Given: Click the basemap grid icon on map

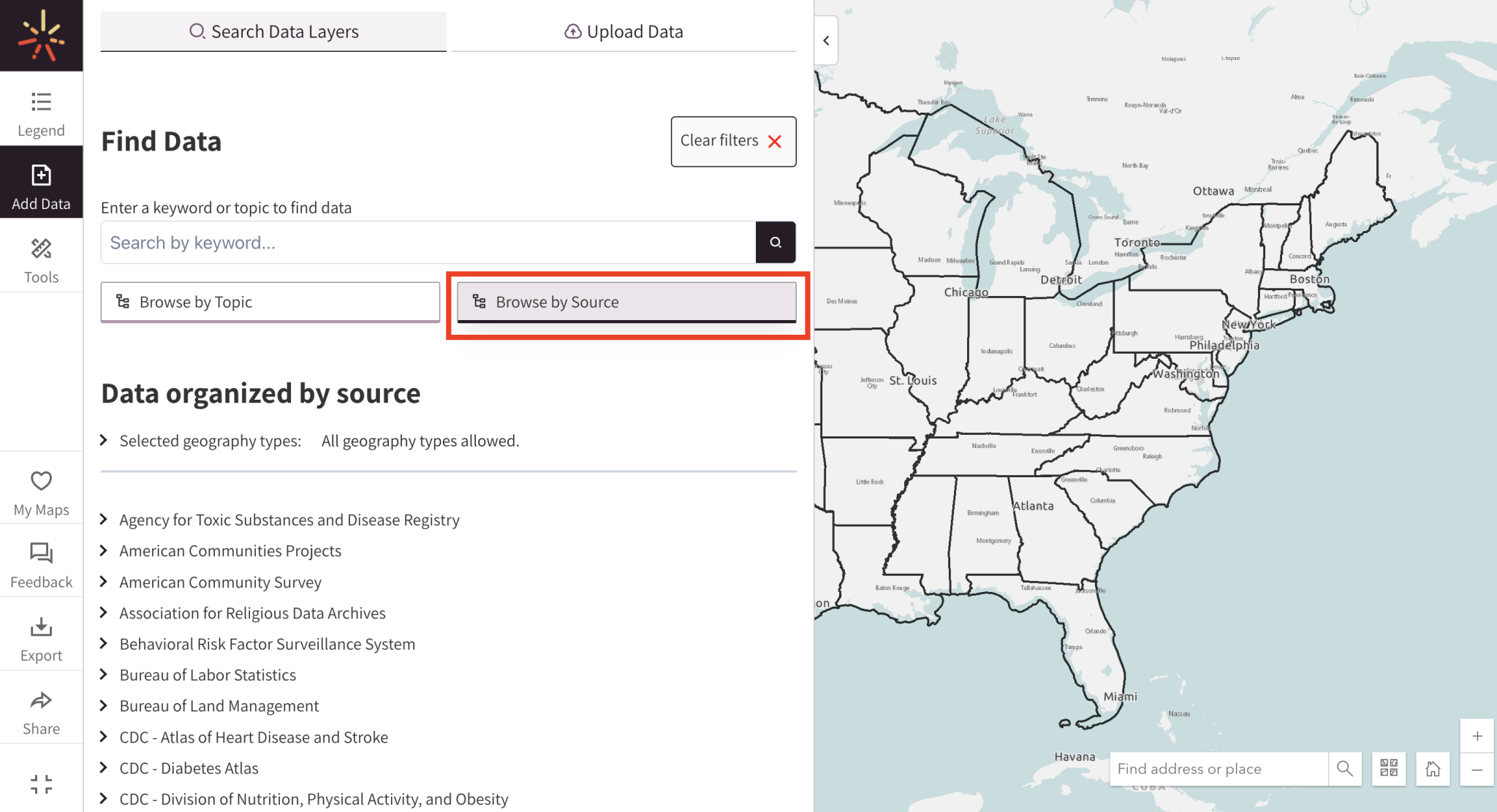Looking at the screenshot, I should click(1389, 768).
